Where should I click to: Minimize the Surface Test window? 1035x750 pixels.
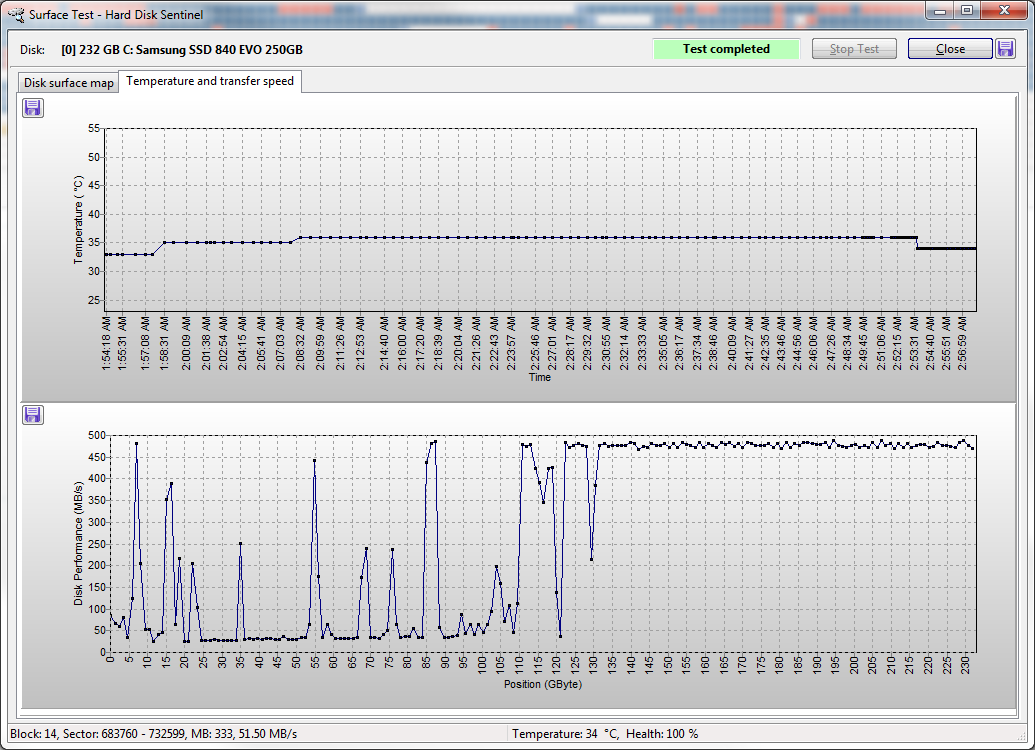(940, 10)
